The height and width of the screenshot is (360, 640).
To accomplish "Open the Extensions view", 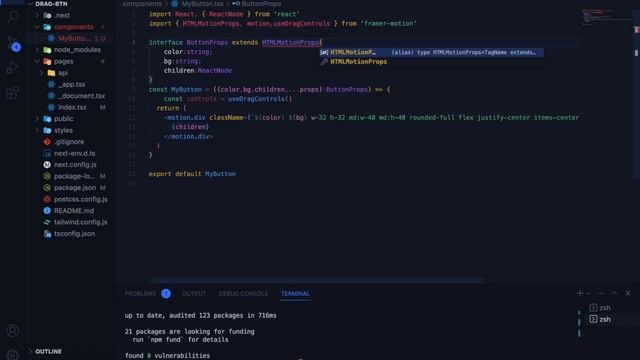I will click(x=13, y=93).
